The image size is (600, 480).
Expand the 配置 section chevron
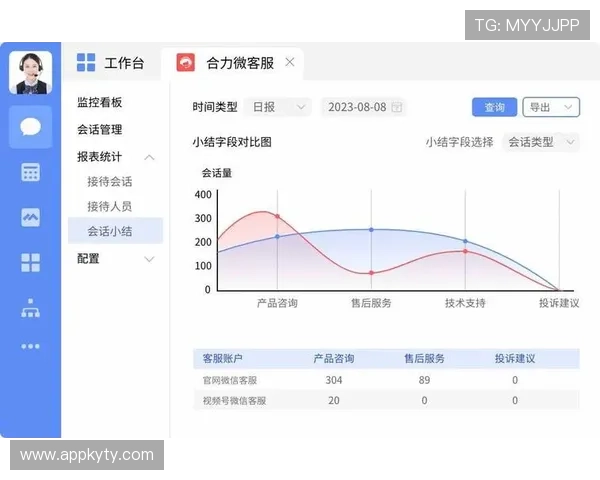point(150,259)
